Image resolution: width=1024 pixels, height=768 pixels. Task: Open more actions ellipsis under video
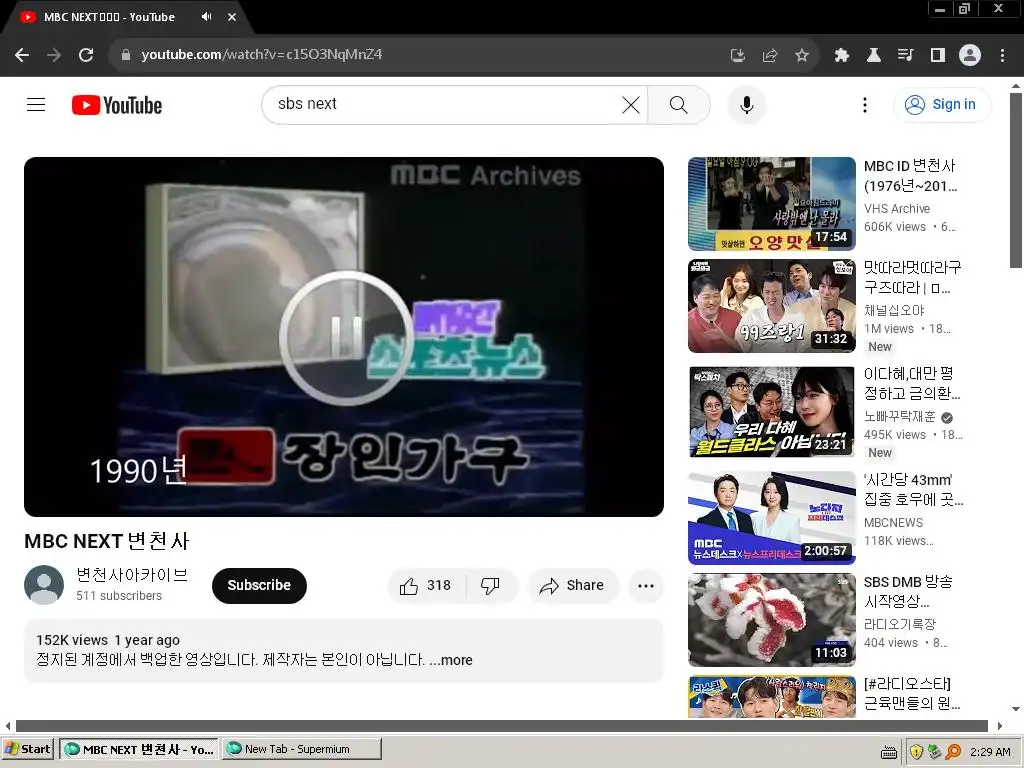coord(646,586)
